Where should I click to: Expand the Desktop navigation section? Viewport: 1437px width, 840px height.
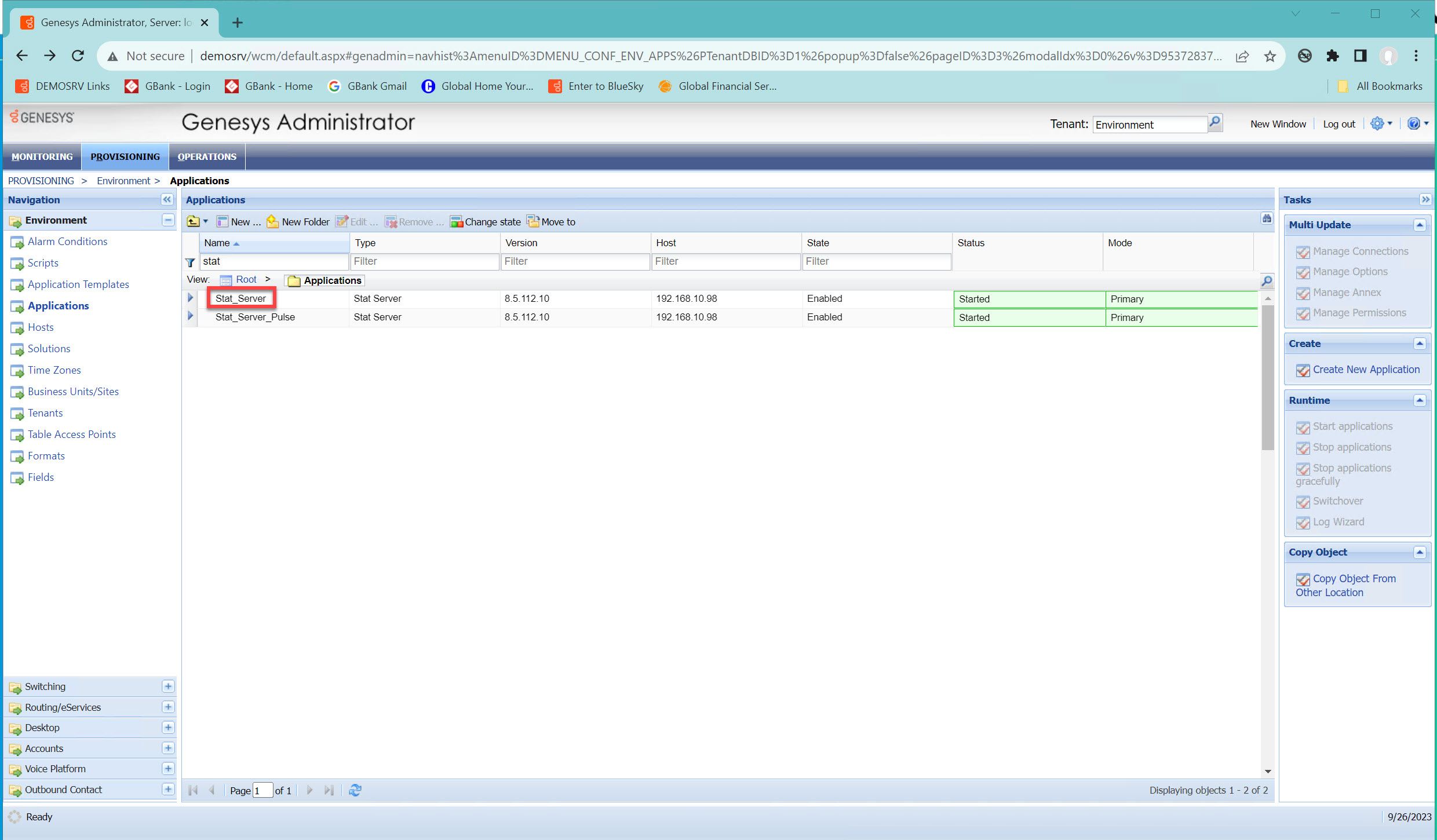(168, 728)
